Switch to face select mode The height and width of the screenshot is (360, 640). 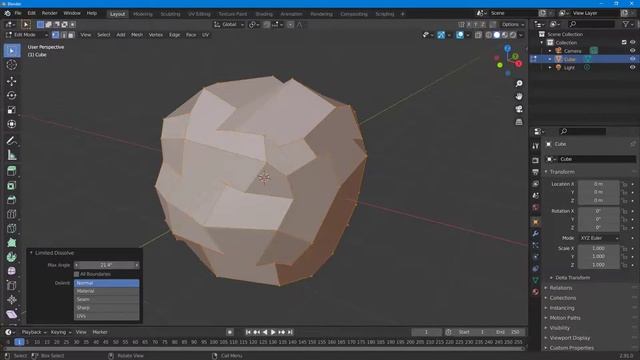coord(71,35)
